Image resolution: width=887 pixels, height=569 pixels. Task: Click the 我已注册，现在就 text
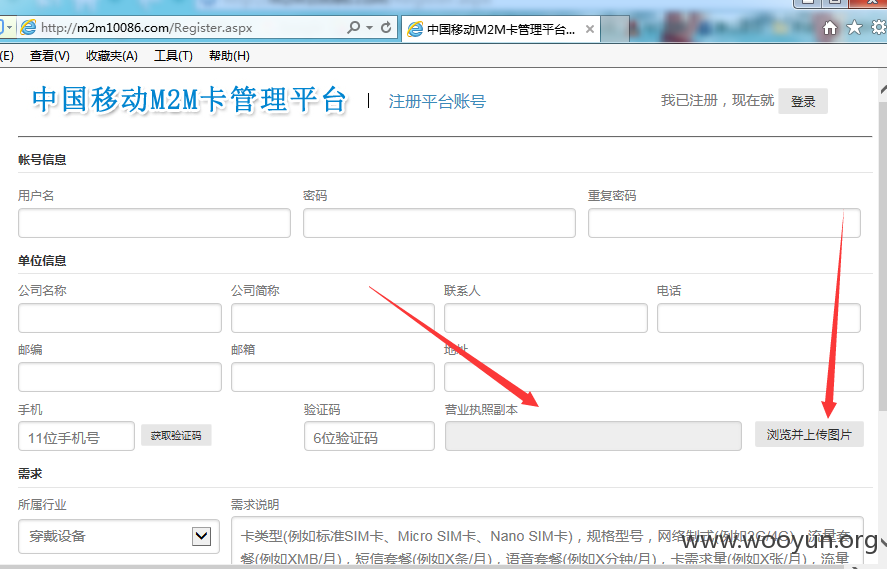[717, 101]
